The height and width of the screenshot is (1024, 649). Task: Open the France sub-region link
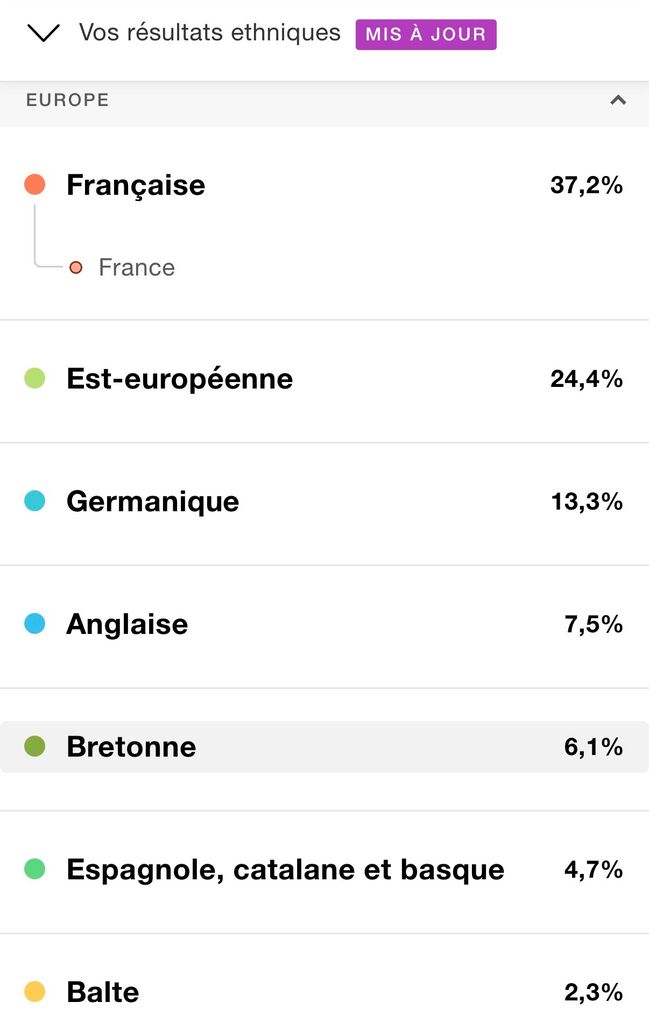click(136, 267)
